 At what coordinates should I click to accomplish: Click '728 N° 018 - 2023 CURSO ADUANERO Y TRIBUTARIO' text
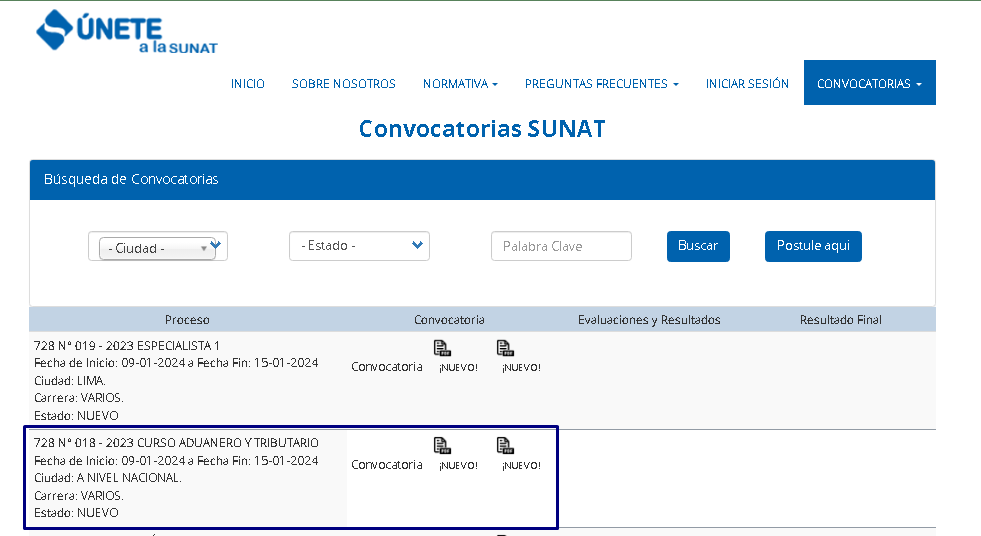pos(176,443)
